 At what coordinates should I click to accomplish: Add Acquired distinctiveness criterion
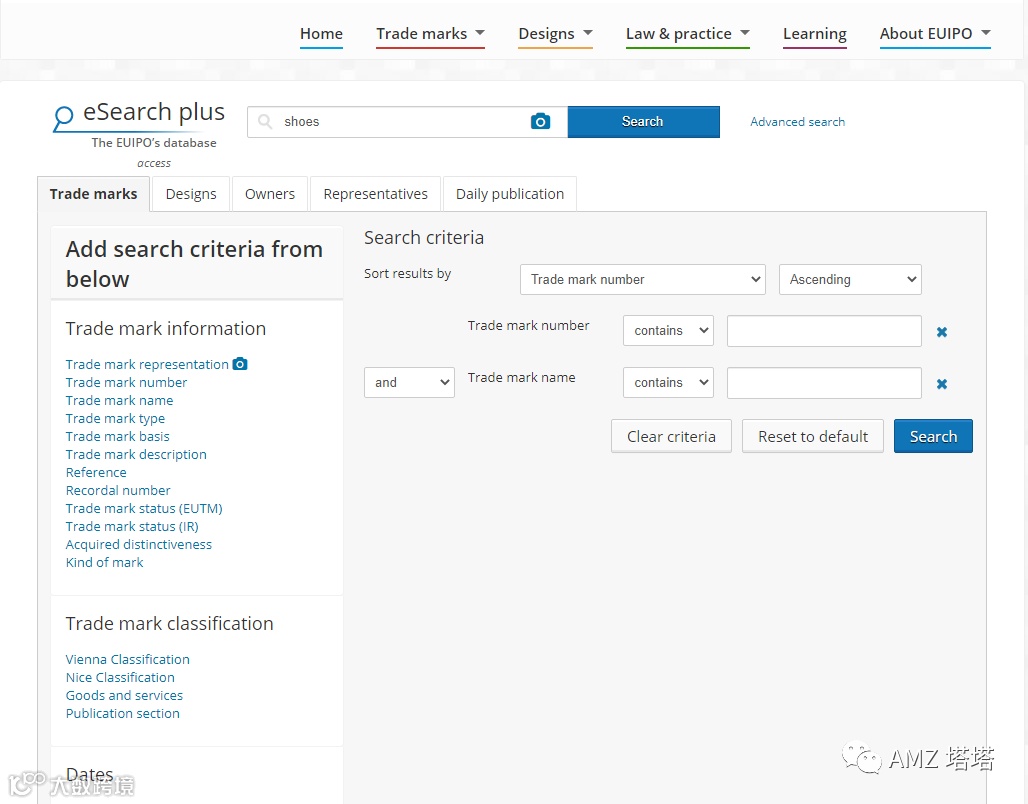(138, 544)
